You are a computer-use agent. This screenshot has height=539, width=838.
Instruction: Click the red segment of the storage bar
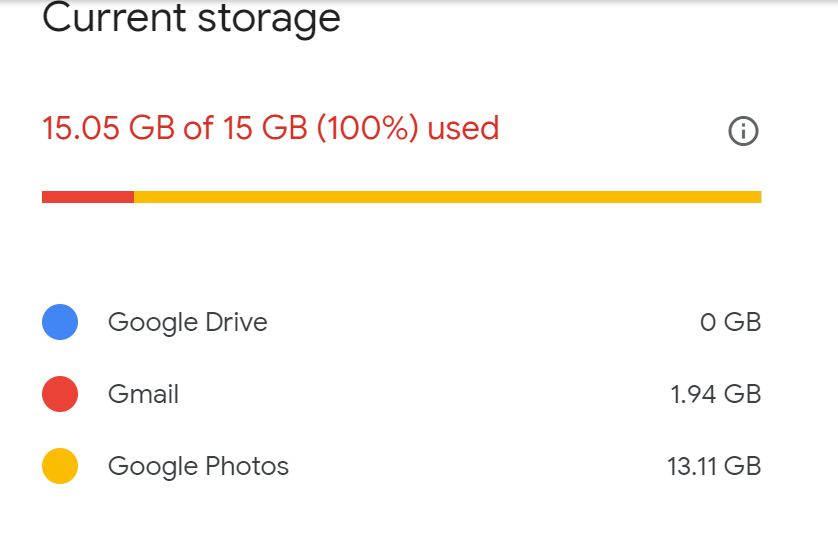click(88, 197)
